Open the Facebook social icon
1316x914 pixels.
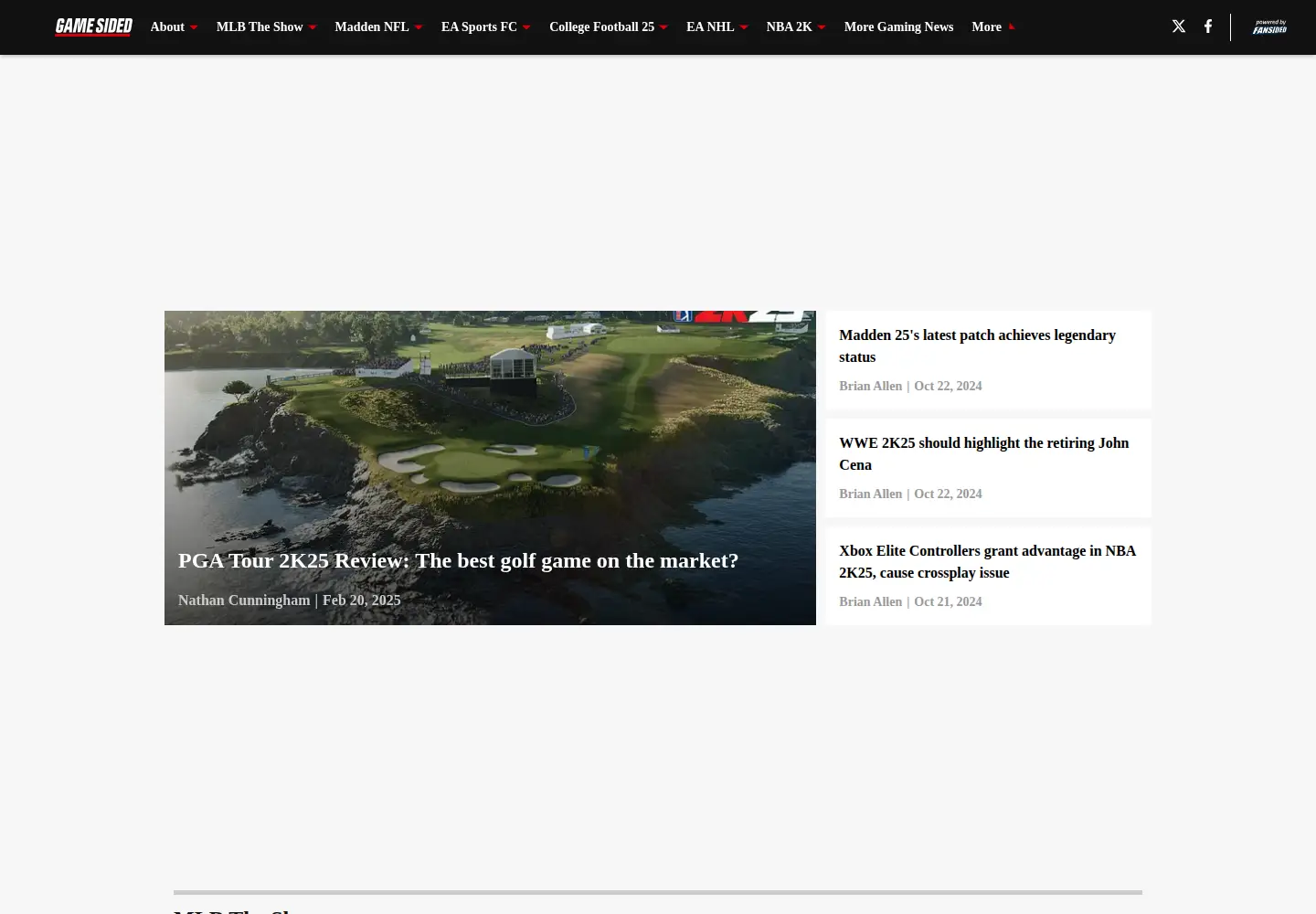(x=1208, y=27)
